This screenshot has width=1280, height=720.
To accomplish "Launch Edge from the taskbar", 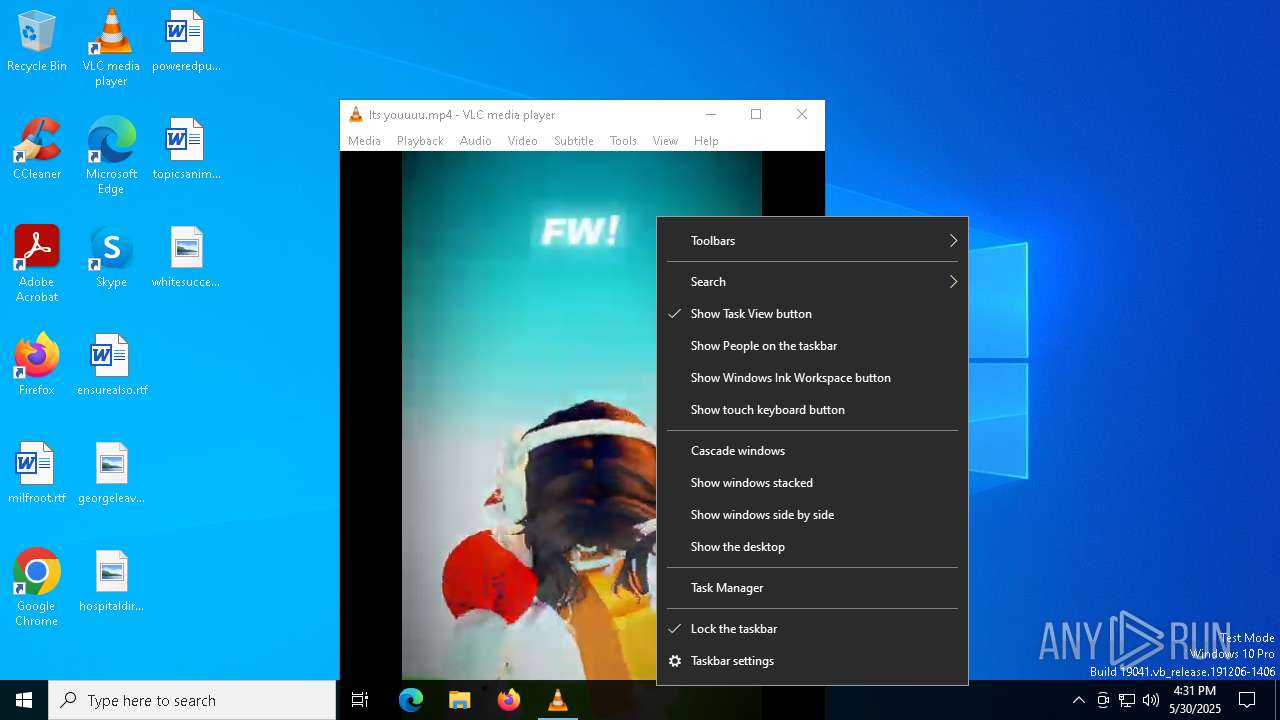I will point(411,700).
